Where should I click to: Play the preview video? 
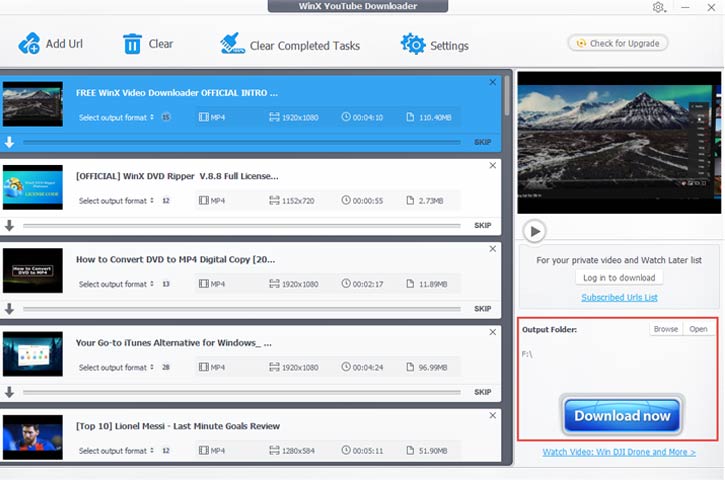coord(535,231)
